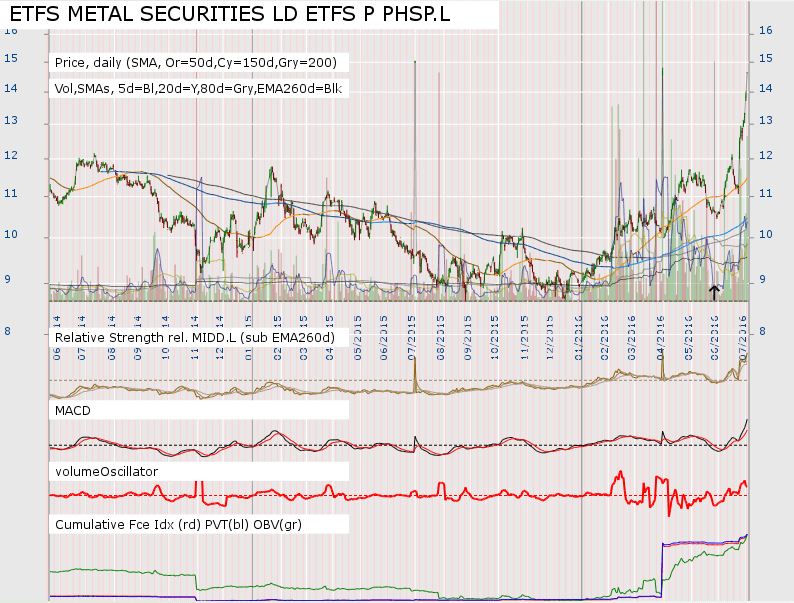Click the 'Cumulative Fce Idx (rd) PVT(bl) OBV(gr)' label
The image size is (794, 603).
coord(178,525)
